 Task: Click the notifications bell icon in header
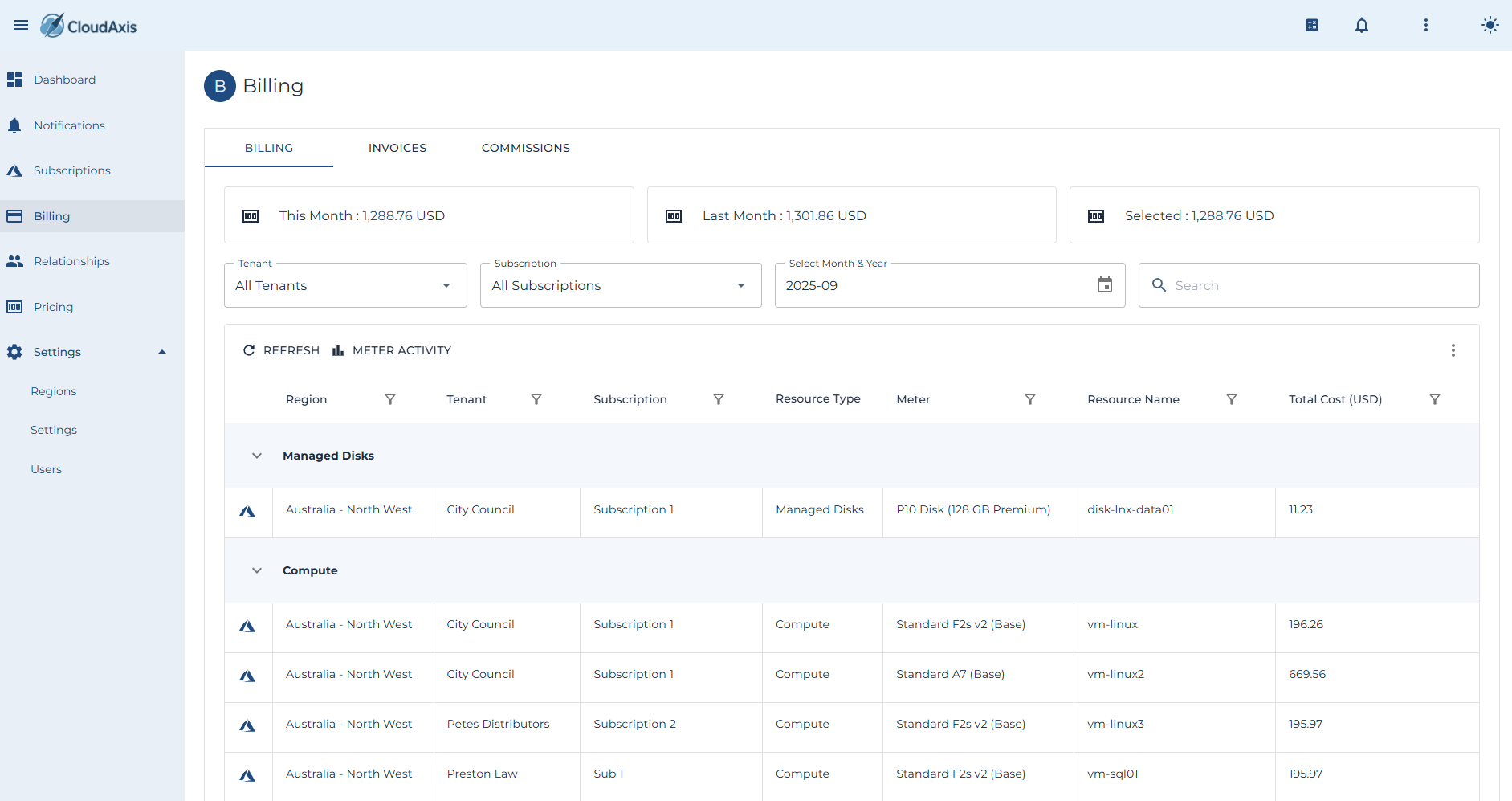pyautogui.click(x=1362, y=26)
